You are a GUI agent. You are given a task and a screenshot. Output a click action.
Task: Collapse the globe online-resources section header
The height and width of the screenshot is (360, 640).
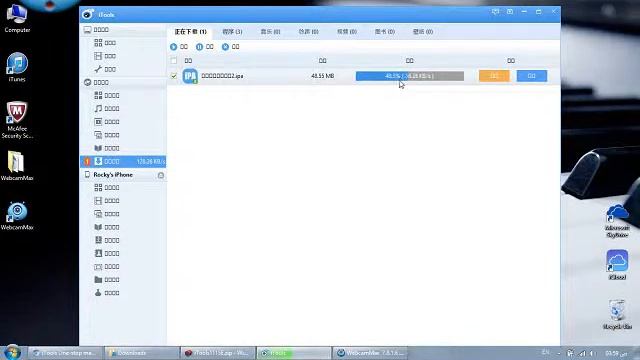click(122, 82)
